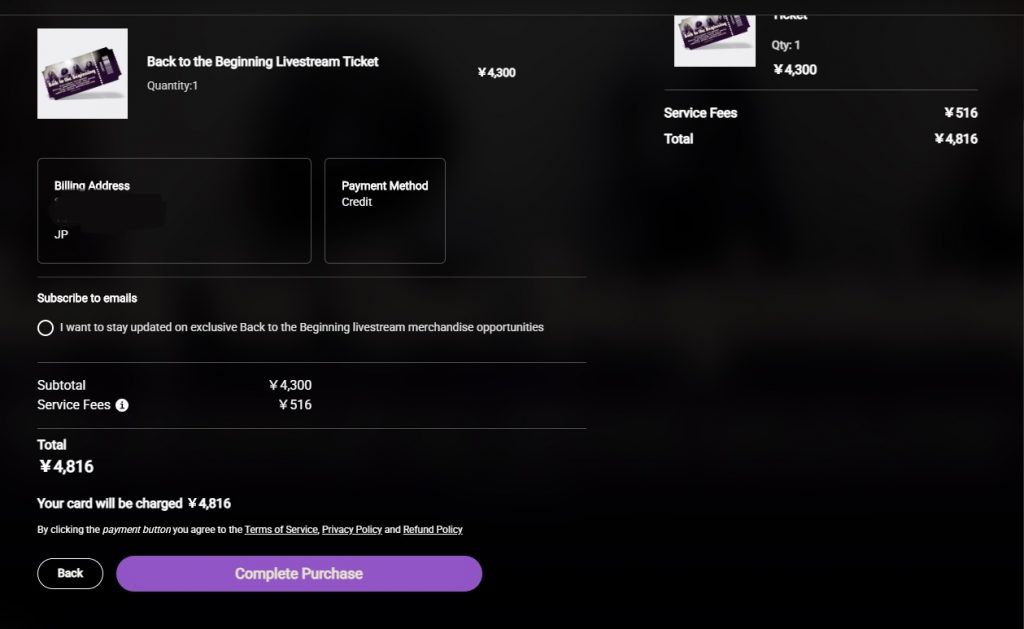Click the Quantity:1 label under the ticket title
The width and height of the screenshot is (1024, 629).
pyautogui.click(x=173, y=86)
